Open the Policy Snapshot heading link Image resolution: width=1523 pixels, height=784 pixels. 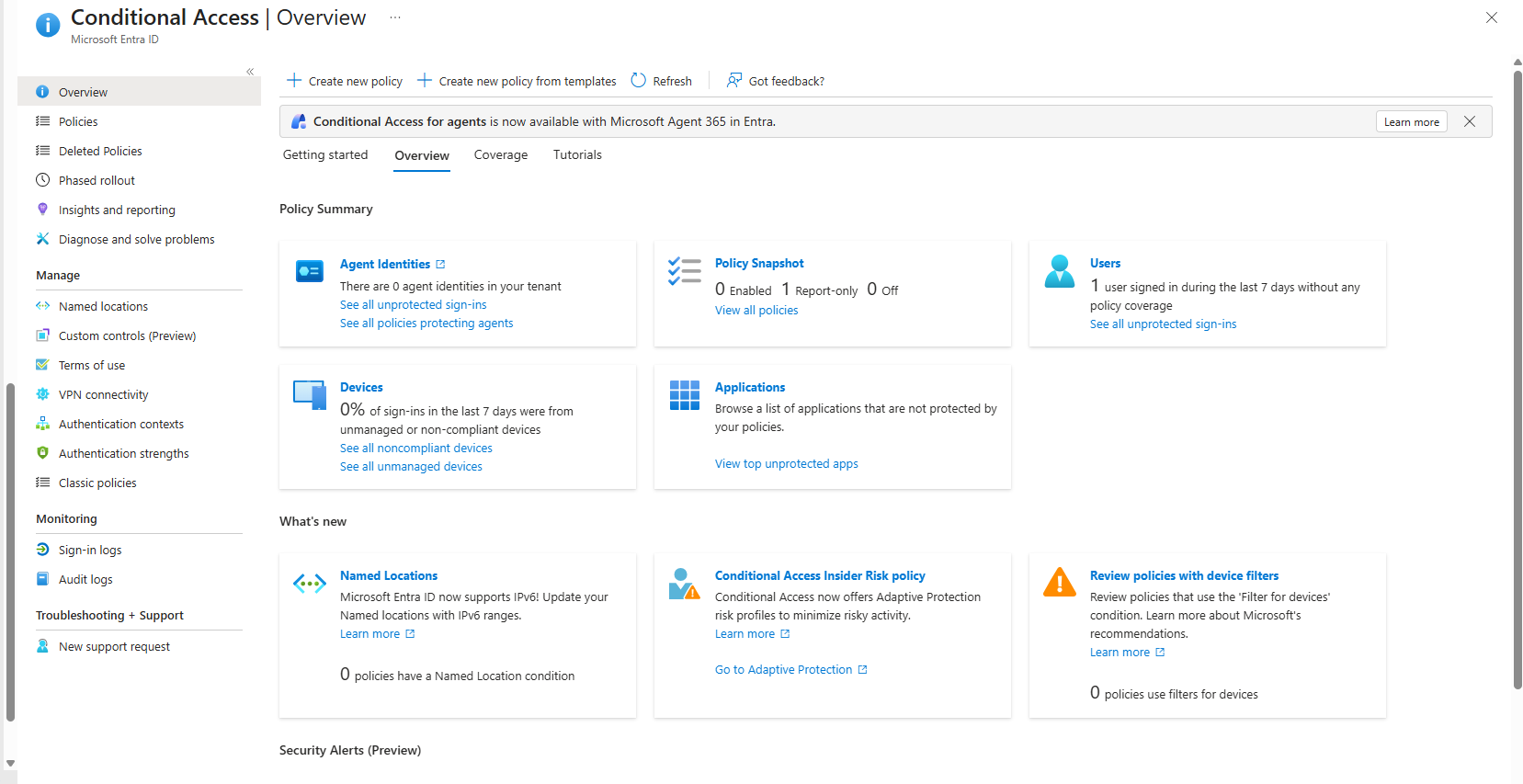[759, 263]
